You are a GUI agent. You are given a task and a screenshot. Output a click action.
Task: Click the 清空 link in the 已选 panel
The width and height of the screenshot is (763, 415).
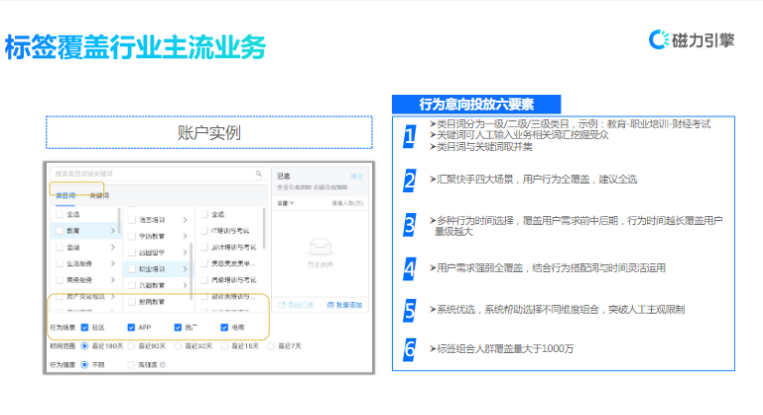pyautogui.click(x=357, y=176)
